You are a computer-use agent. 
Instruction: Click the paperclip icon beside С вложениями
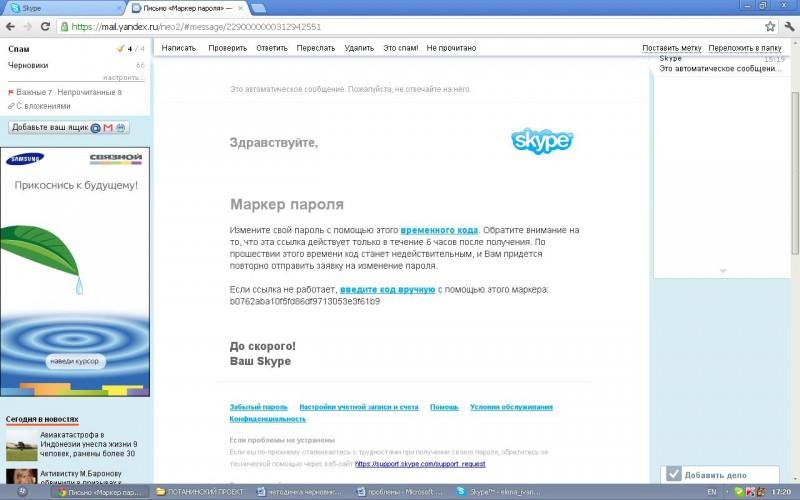point(11,106)
